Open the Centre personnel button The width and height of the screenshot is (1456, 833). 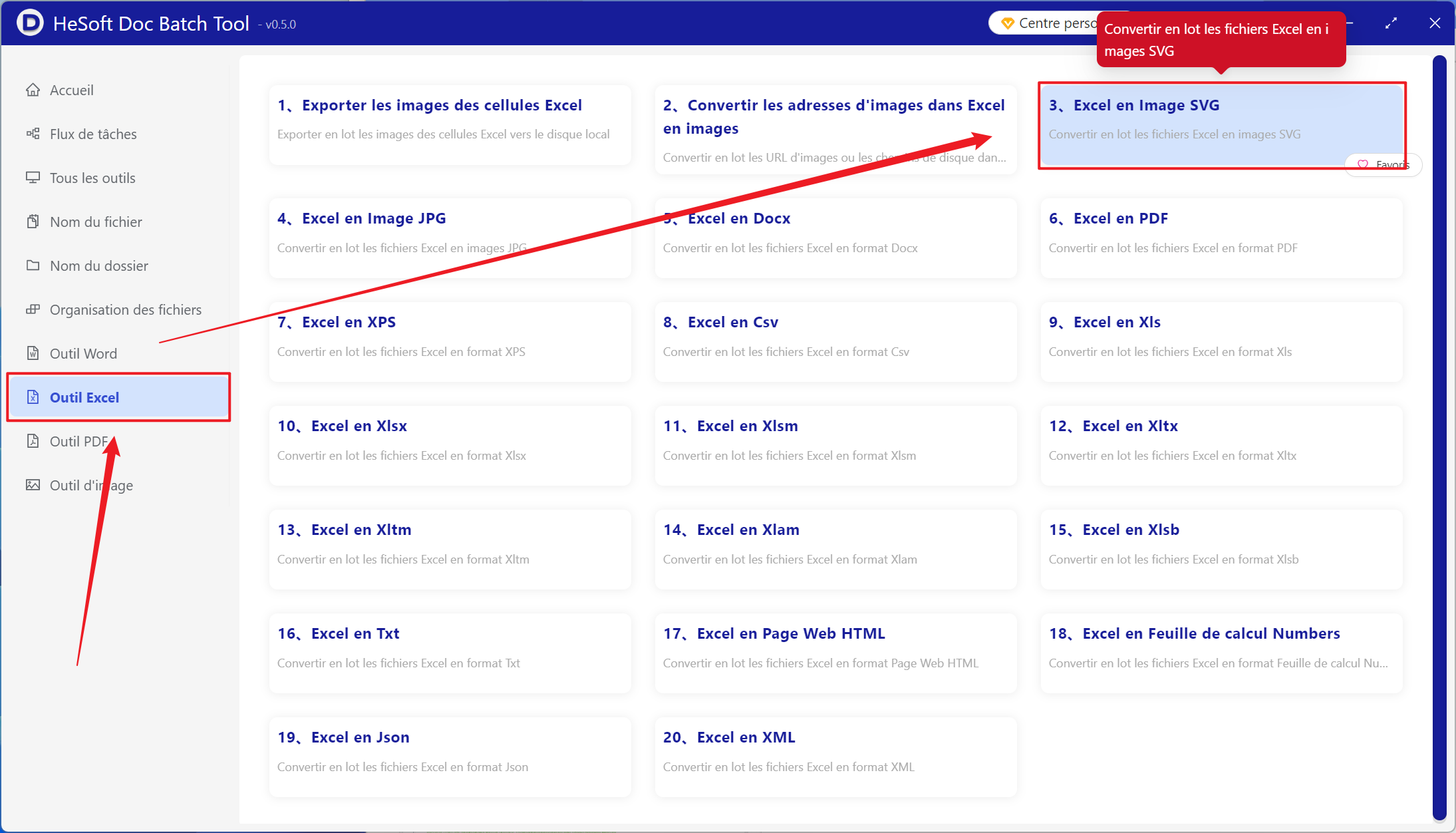[1043, 23]
